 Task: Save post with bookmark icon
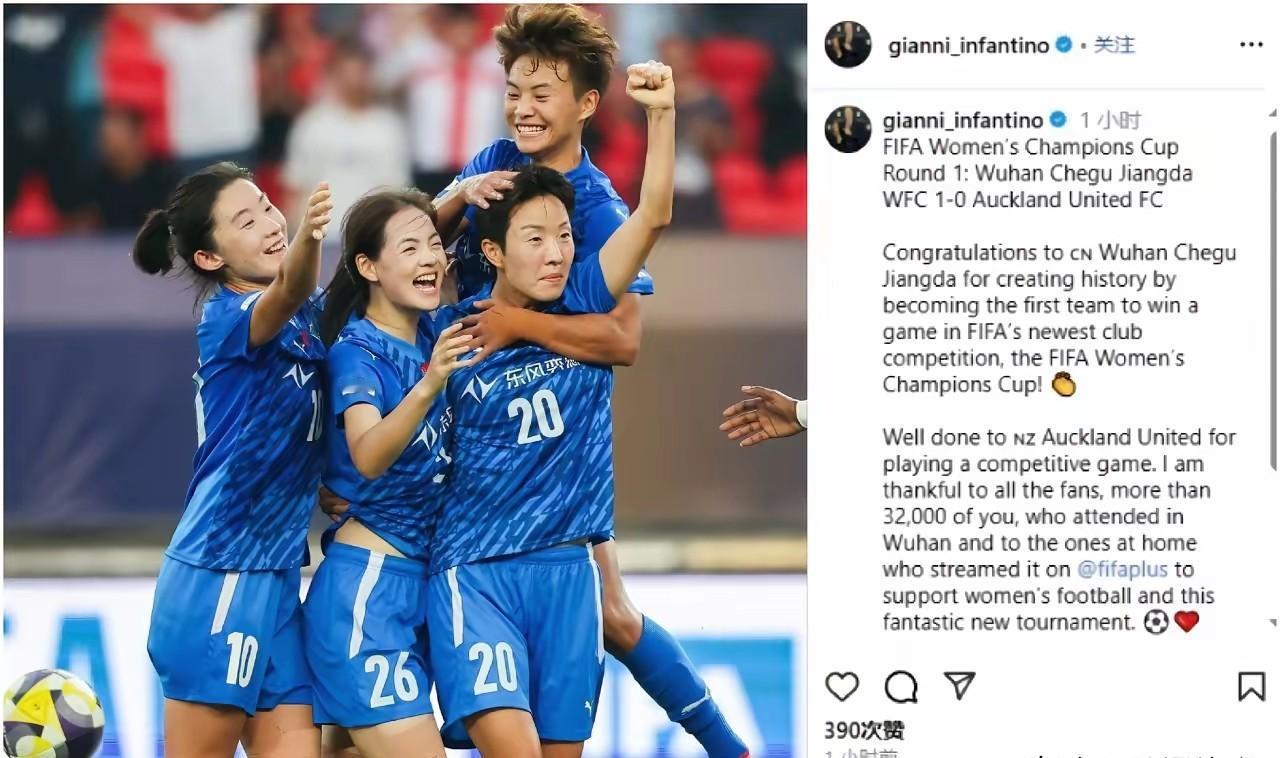1251,686
